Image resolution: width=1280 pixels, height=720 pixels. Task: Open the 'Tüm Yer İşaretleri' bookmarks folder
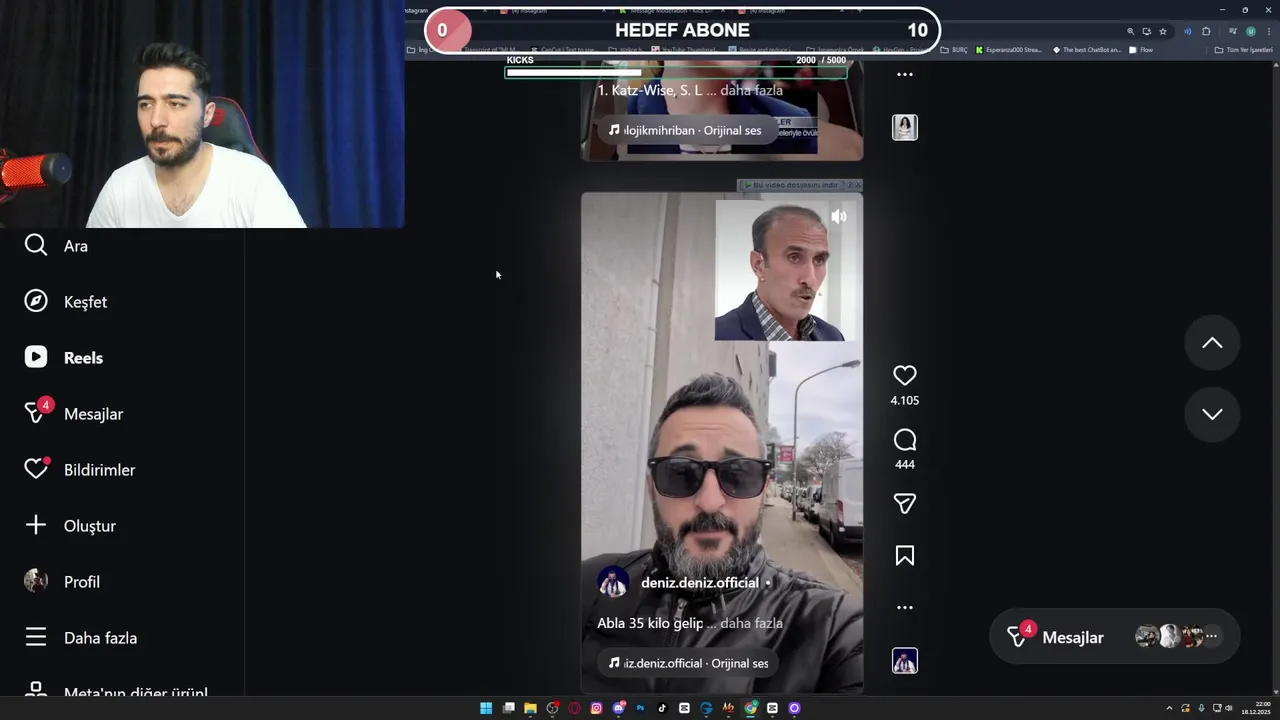1243,50
